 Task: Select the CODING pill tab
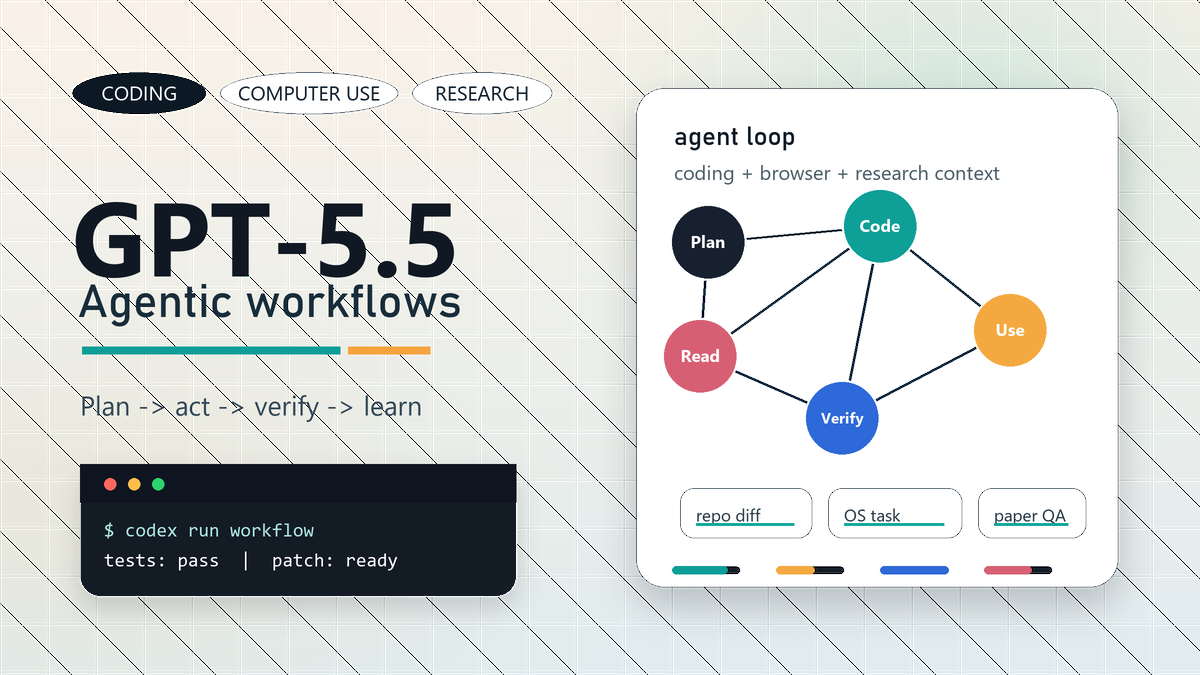click(x=139, y=94)
